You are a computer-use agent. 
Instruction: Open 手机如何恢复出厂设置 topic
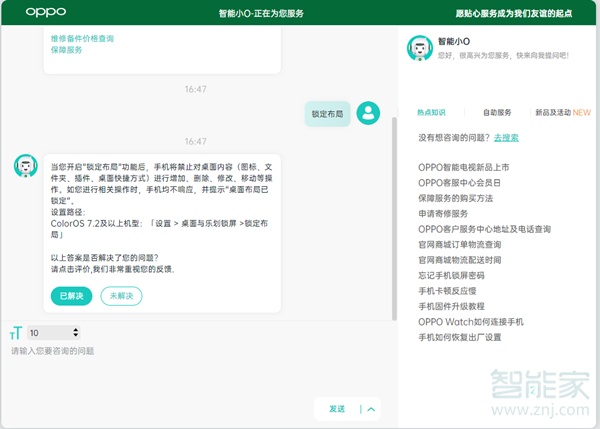point(460,337)
